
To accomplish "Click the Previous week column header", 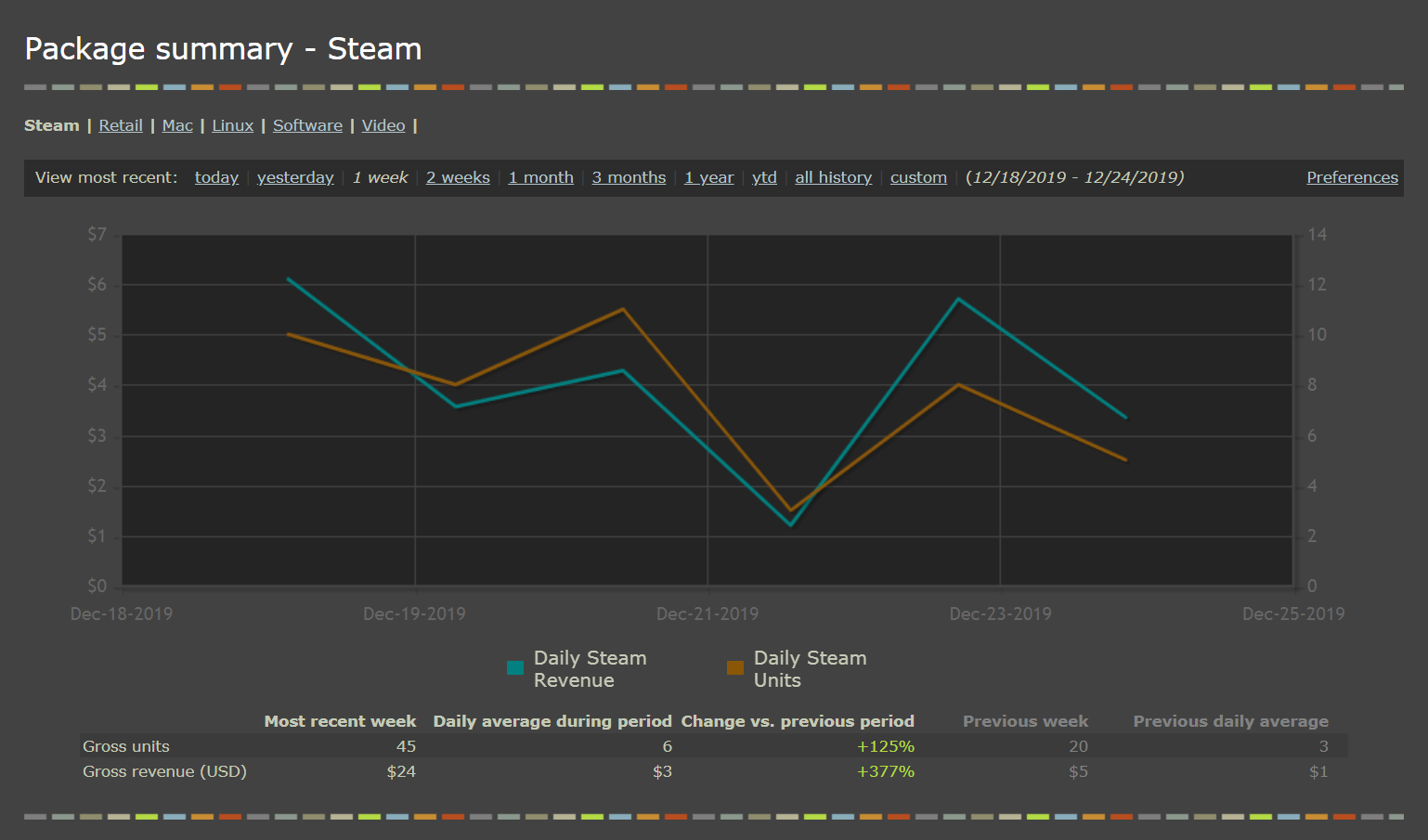I will [x=1025, y=721].
